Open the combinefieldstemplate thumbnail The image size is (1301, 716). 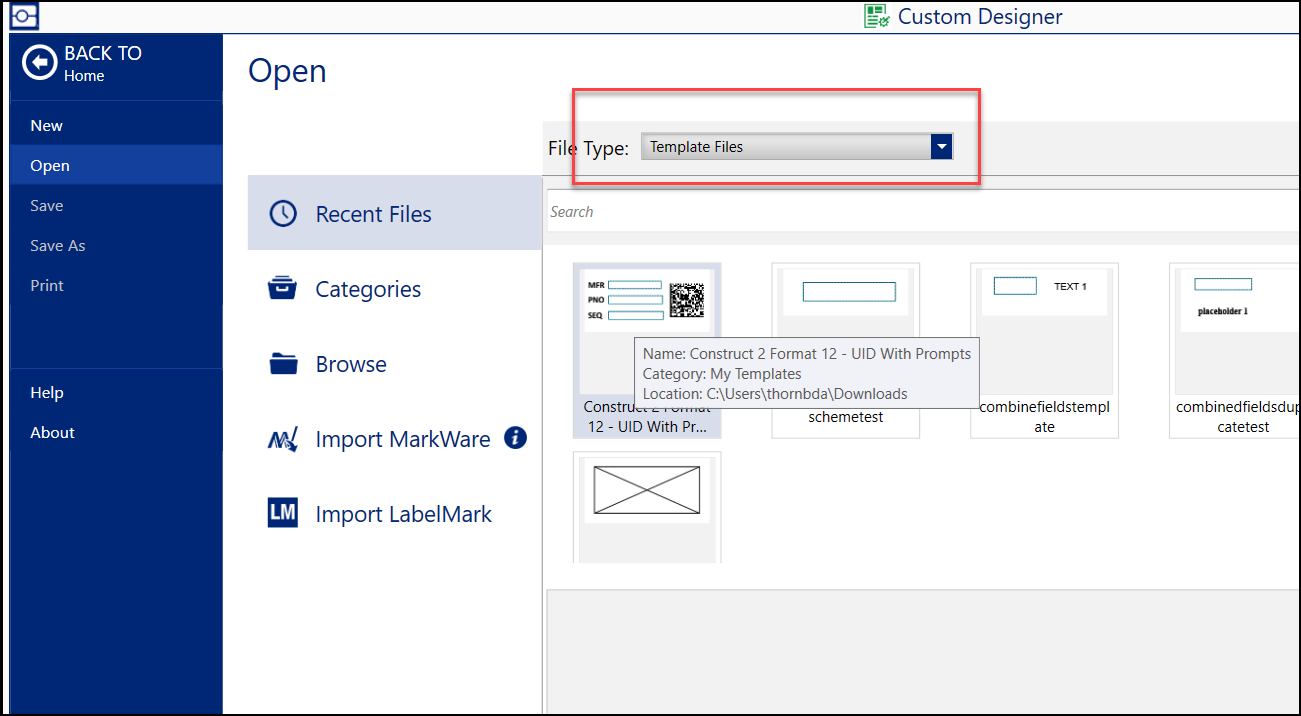(x=1044, y=350)
